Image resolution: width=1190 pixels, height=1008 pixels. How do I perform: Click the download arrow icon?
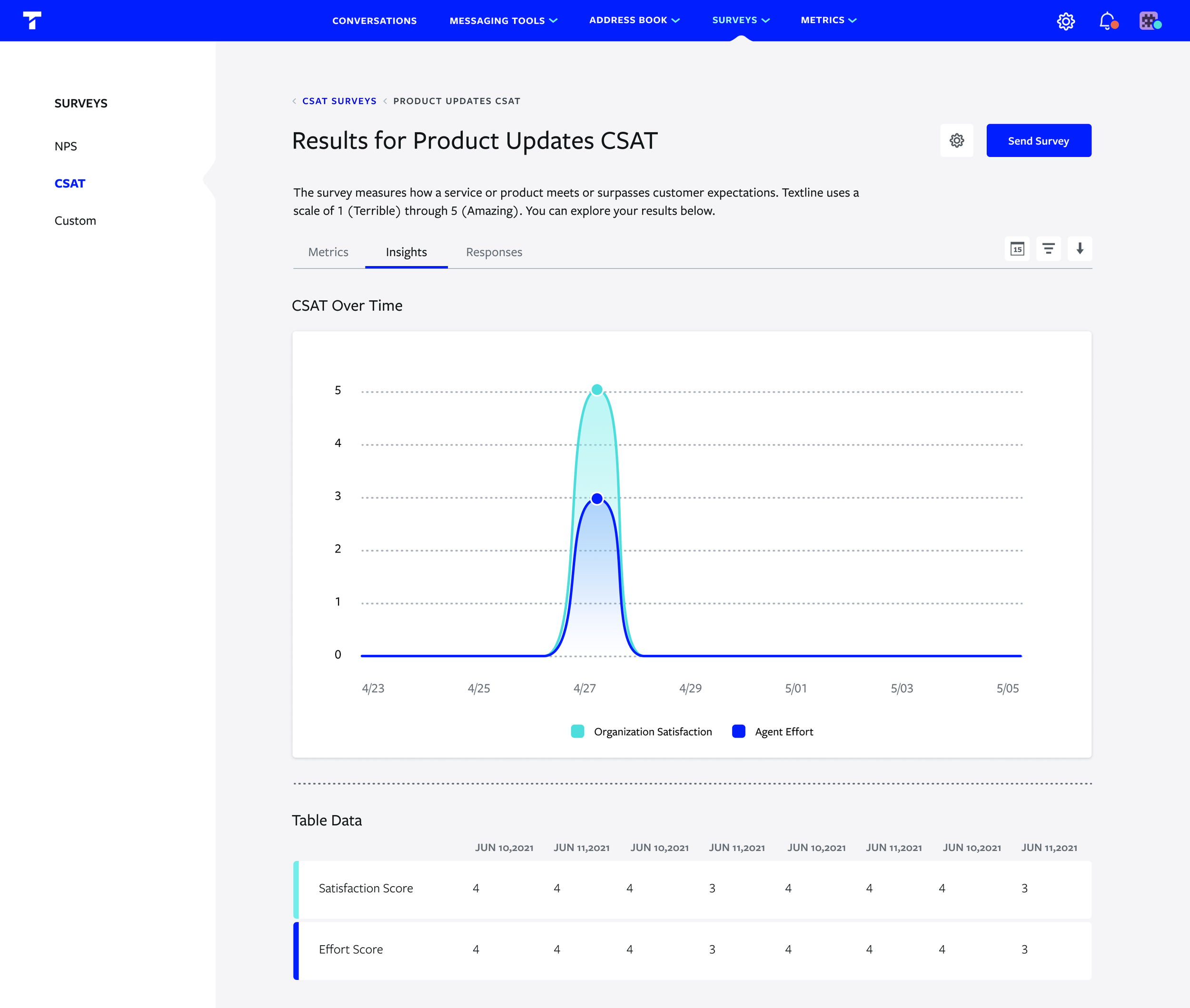click(x=1080, y=249)
